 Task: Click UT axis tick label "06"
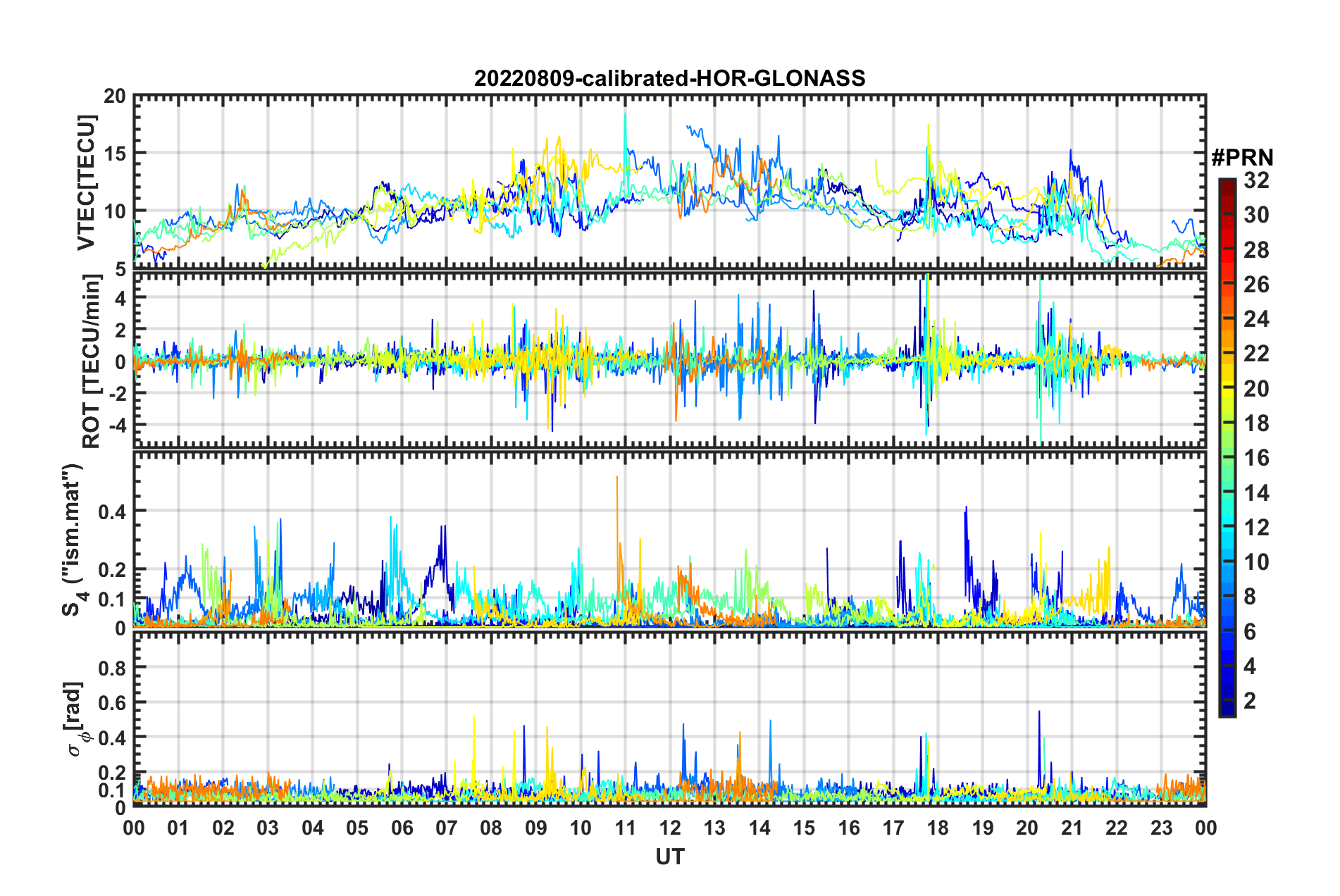(x=402, y=828)
